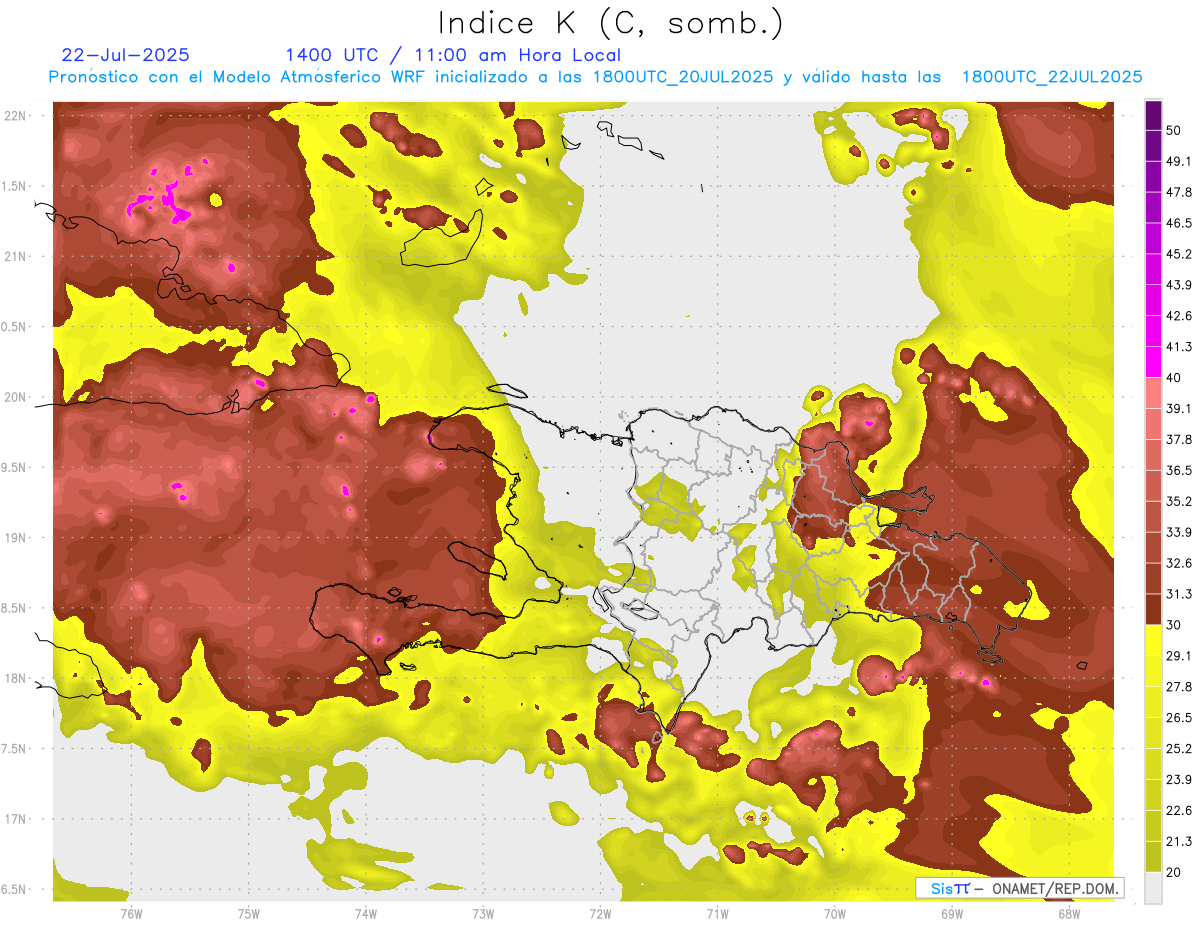Click the colorbar value '26.5'
Screen dimensions: 1200x927
(x=1179, y=718)
